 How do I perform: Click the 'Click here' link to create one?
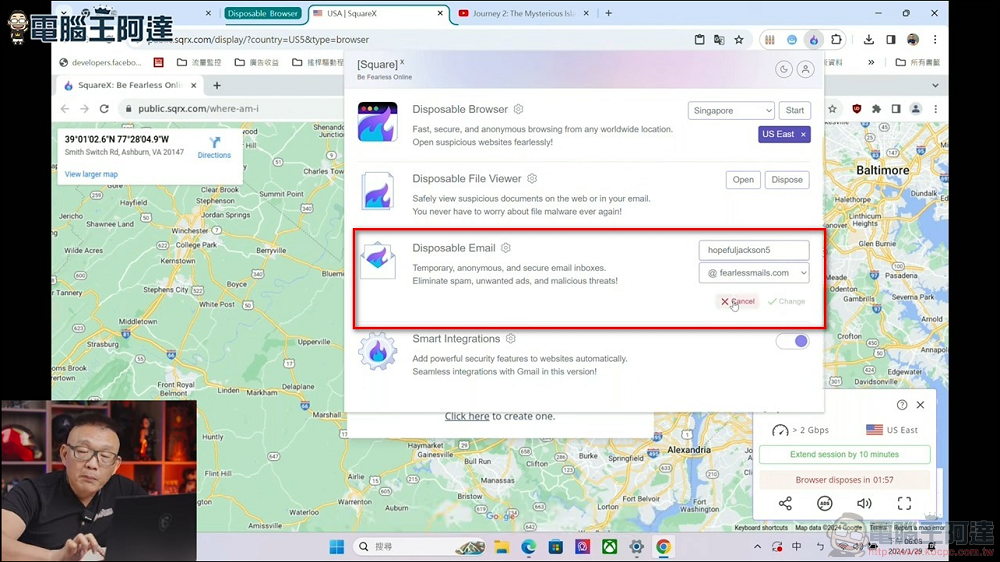coord(467,416)
